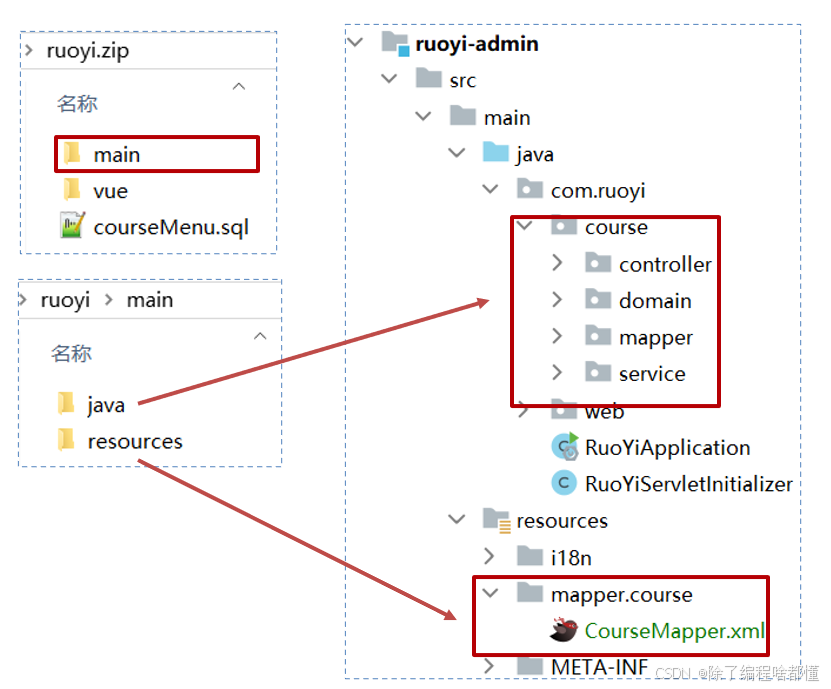Select the resources folder name in ruoyi main

135,441
